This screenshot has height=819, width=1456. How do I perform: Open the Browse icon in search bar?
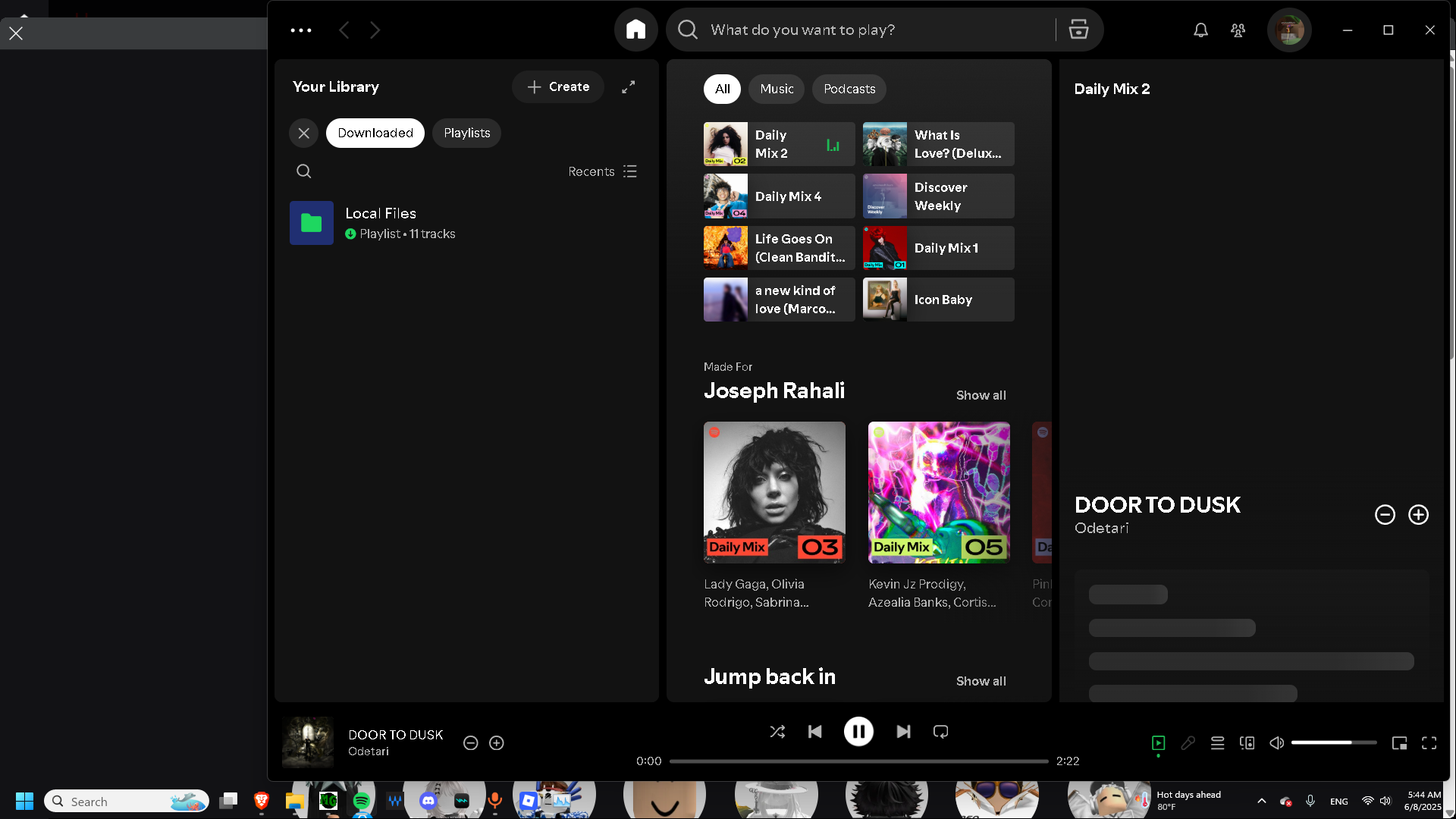[x=1078, y=30]
